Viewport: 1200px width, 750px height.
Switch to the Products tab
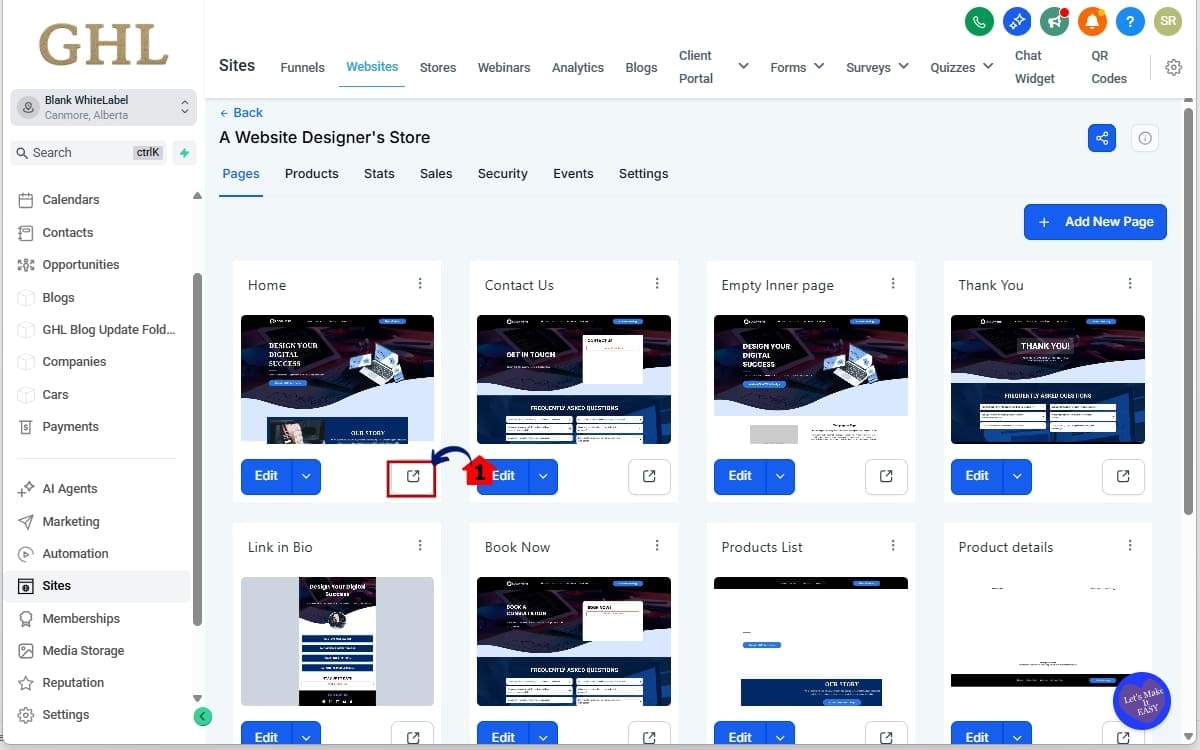click(311, 173)
